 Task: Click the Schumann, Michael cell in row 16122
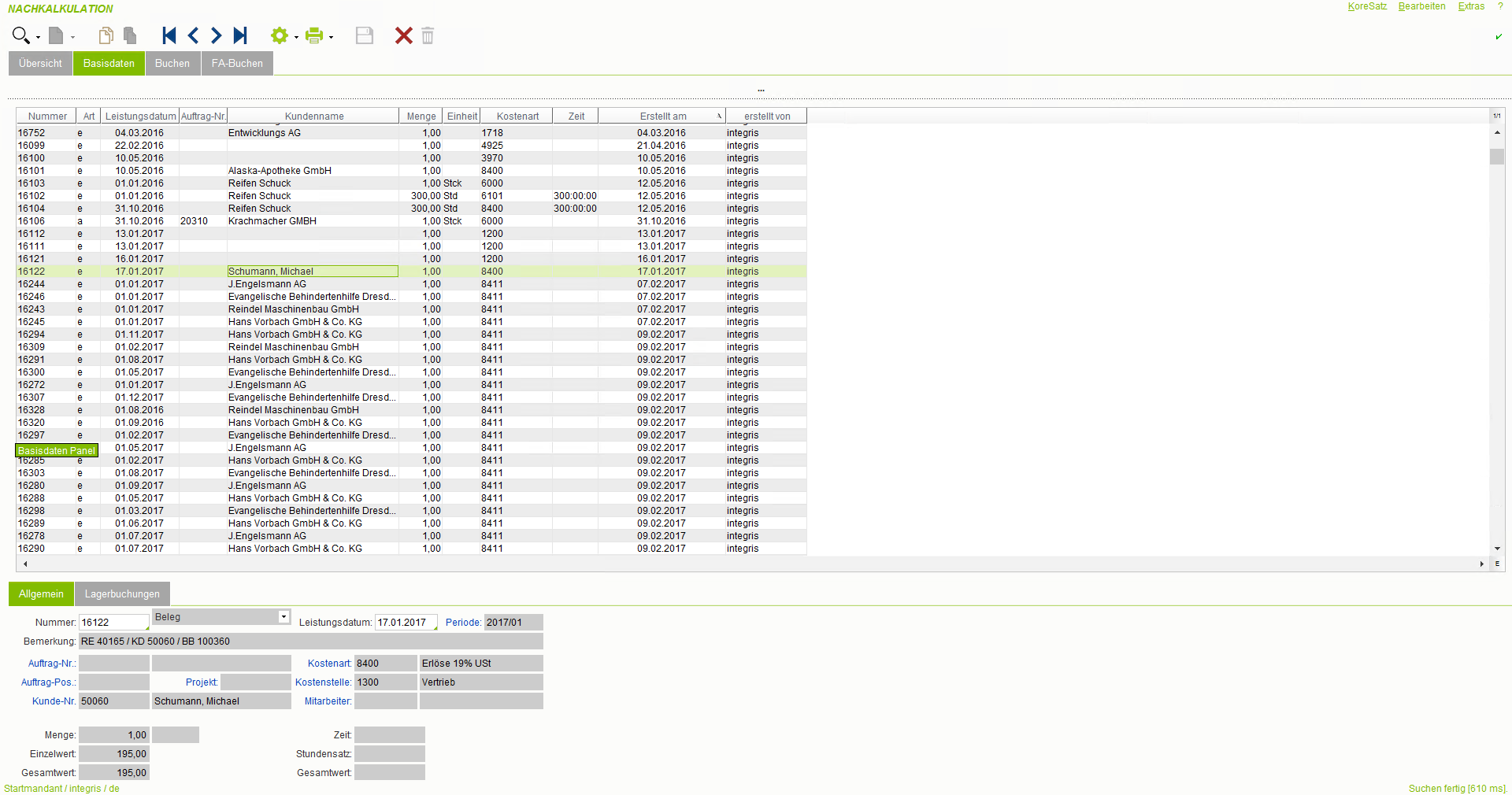click(313, 272)
